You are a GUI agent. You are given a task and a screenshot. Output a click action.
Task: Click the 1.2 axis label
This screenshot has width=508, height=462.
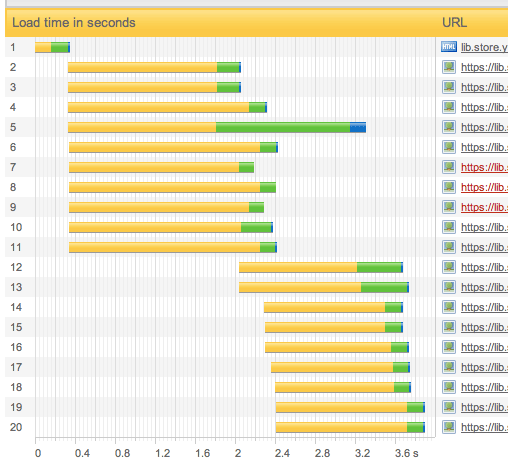(163, 453)
